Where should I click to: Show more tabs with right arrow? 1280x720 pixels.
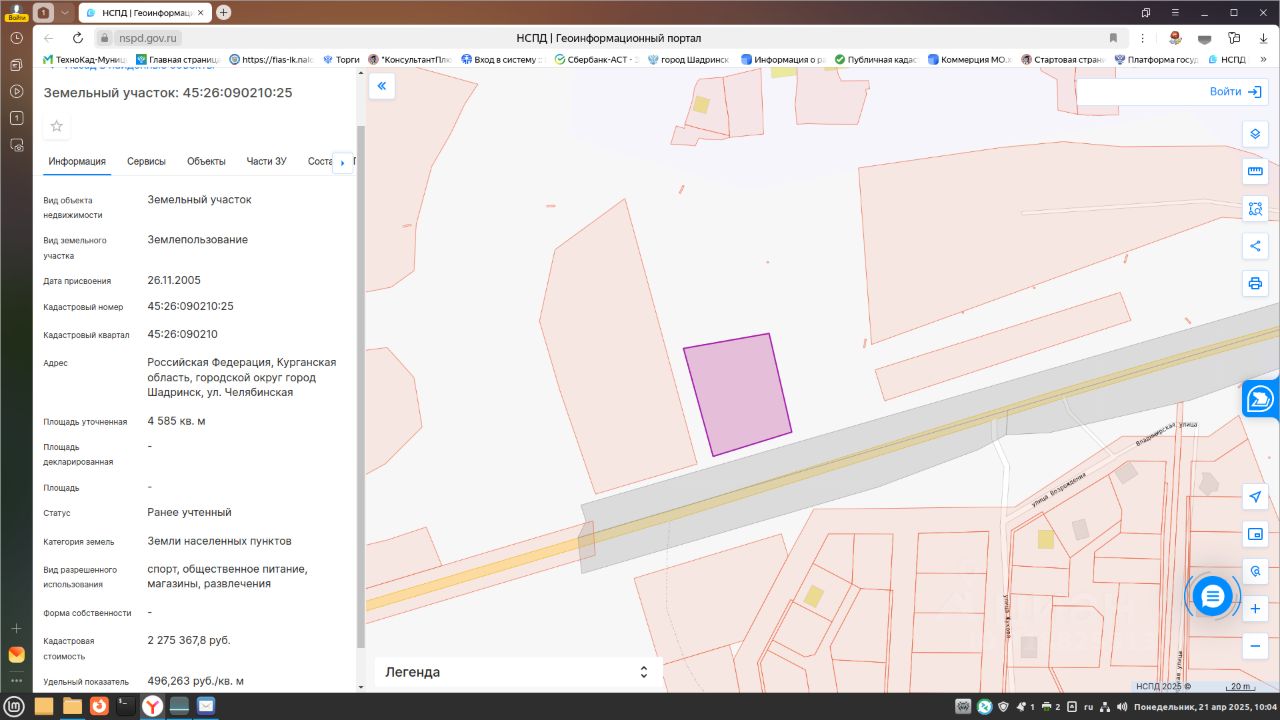pos(342,162)
